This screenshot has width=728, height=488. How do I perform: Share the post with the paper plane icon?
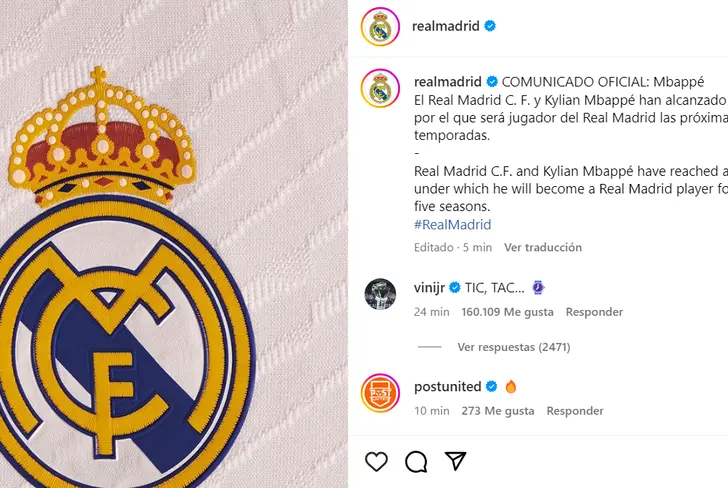point(455,461)
